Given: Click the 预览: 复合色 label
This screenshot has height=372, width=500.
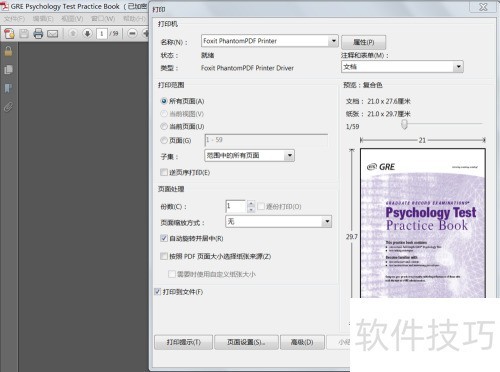Looking at the screenshot, I should click(363, 85).
